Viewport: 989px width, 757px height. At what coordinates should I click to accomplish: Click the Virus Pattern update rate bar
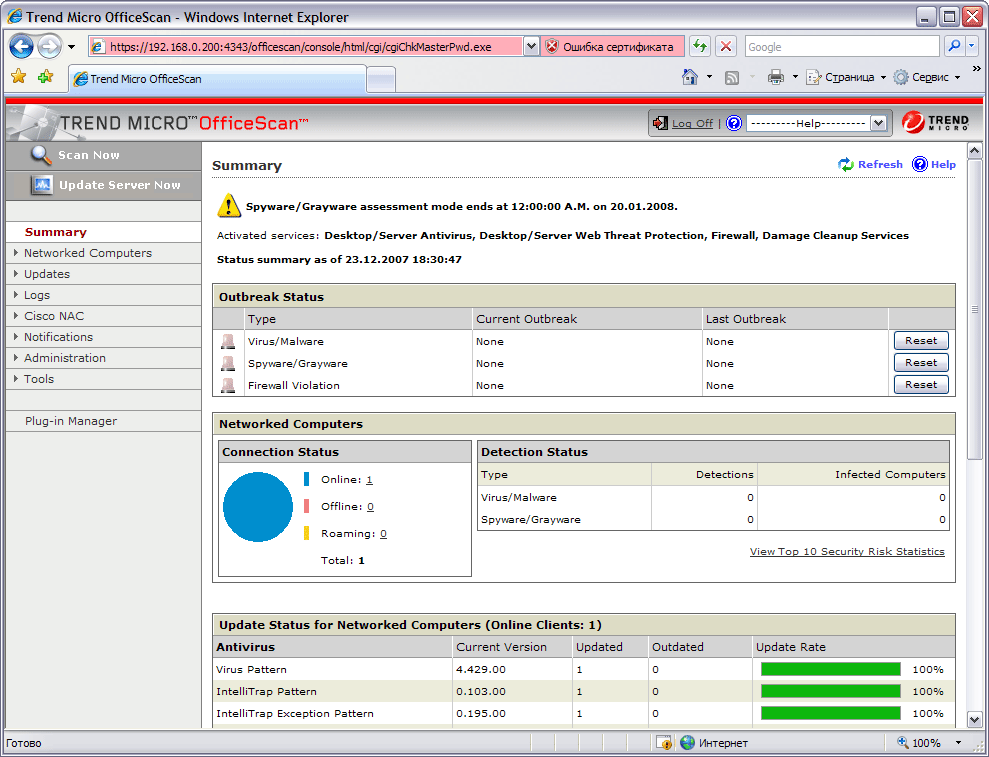pos(830,669)
